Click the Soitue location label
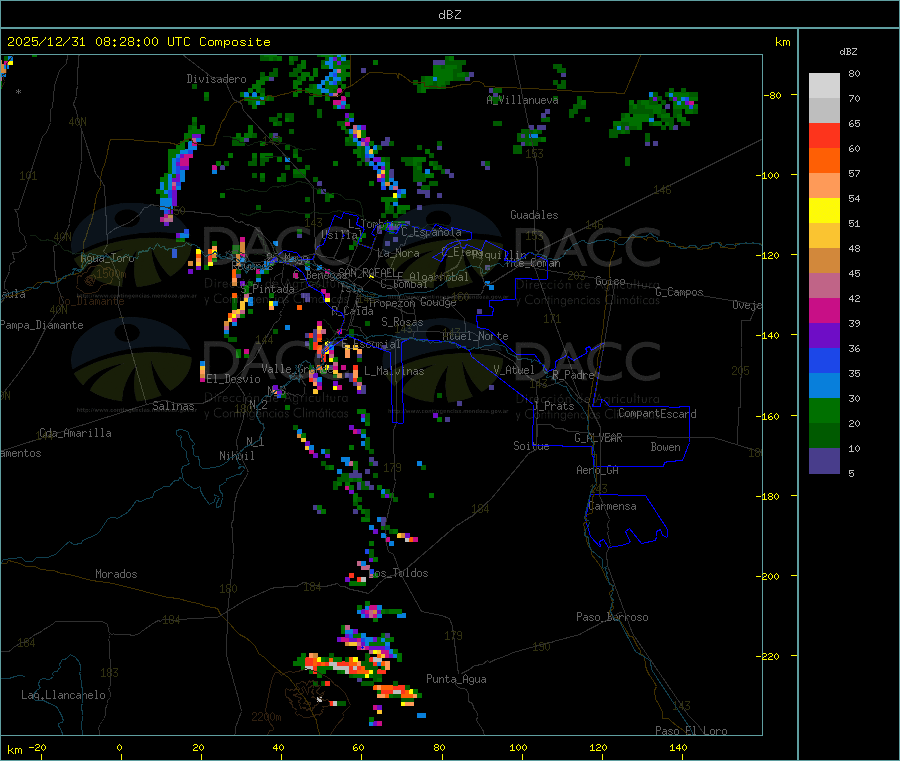 coord(531,446)
